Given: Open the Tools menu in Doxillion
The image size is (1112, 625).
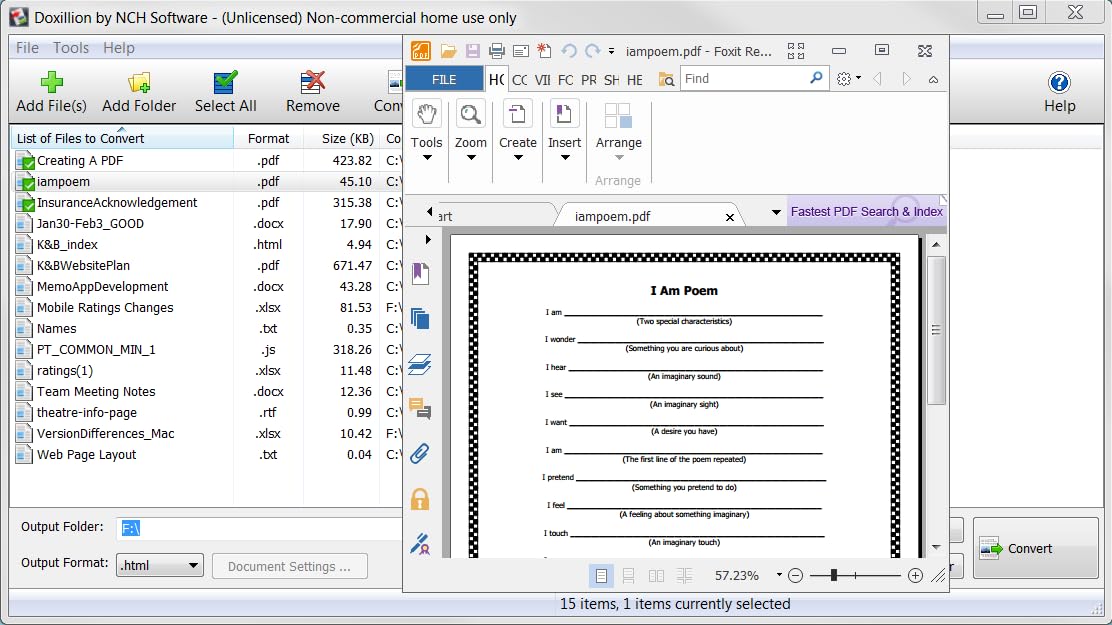Looking at the screenshot, I should click(71, 48).
